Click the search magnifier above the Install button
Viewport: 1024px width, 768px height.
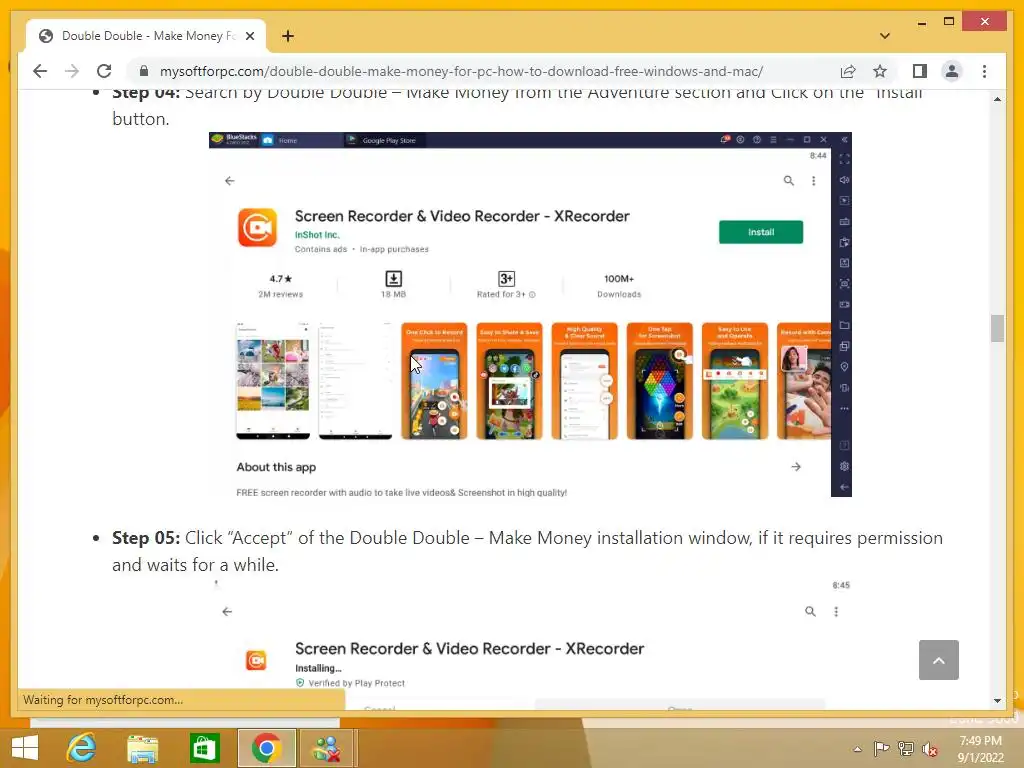[789, 181]
